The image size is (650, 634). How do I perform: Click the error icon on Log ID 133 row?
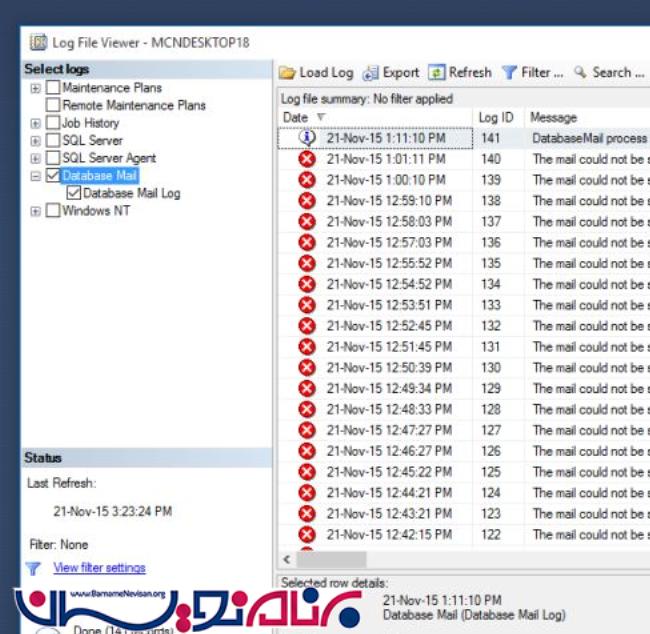click(307, 305)
